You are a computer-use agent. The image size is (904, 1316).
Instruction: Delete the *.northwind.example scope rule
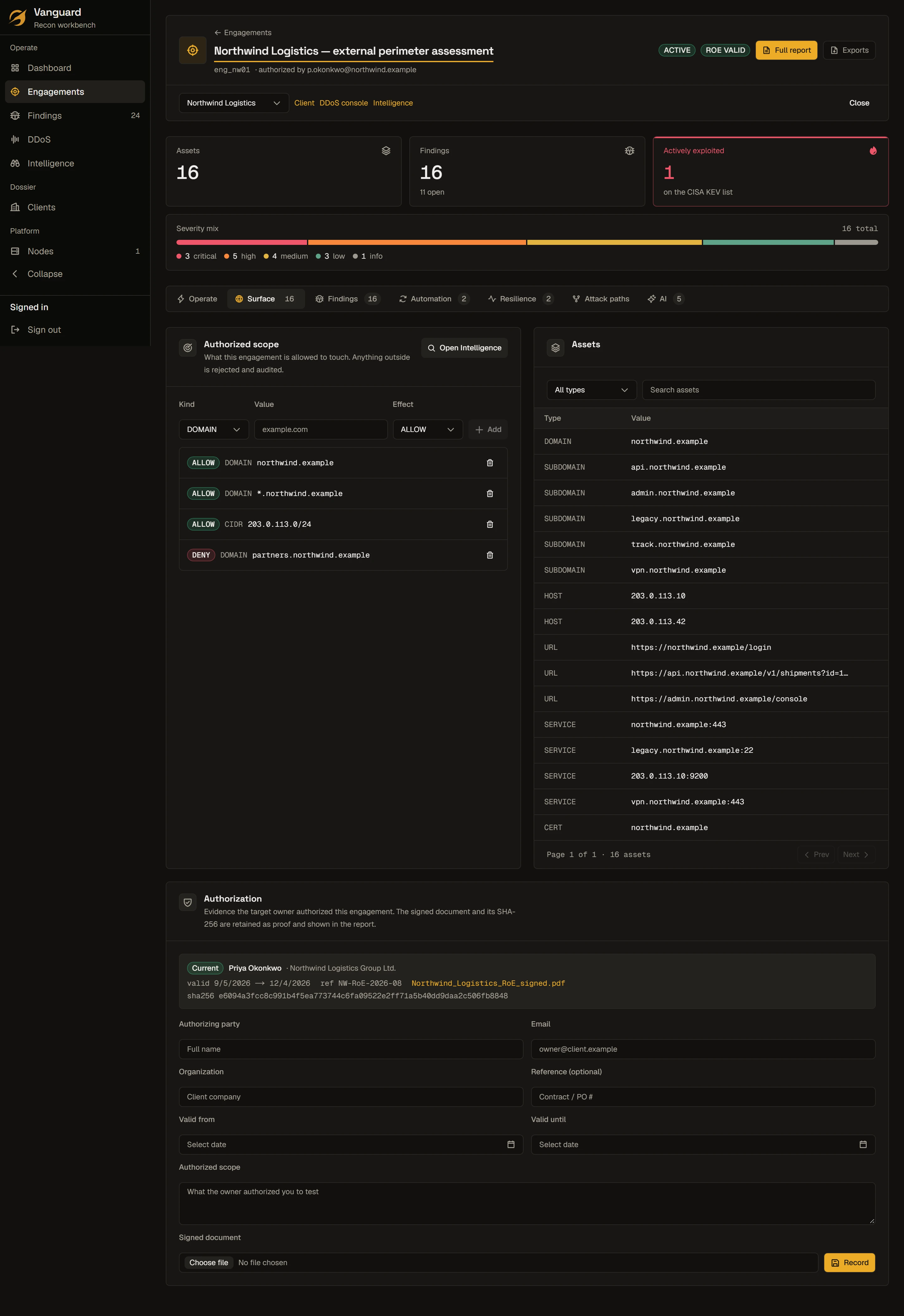point(489,493)
